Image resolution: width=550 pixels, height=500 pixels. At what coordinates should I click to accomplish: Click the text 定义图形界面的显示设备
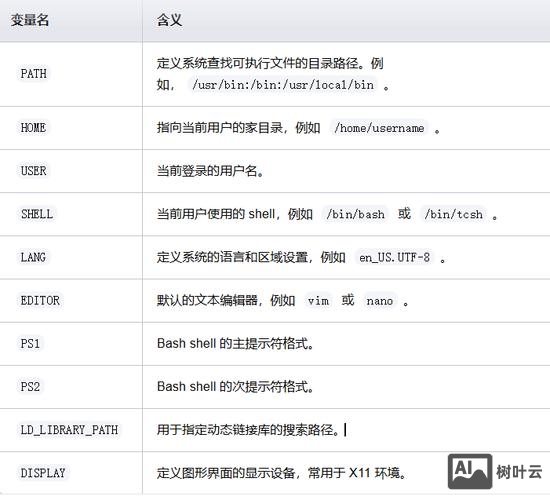[x=226, y=473]
